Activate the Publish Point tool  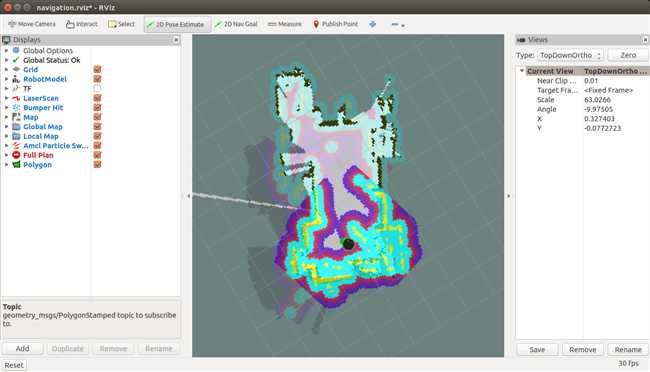point(335,24)
